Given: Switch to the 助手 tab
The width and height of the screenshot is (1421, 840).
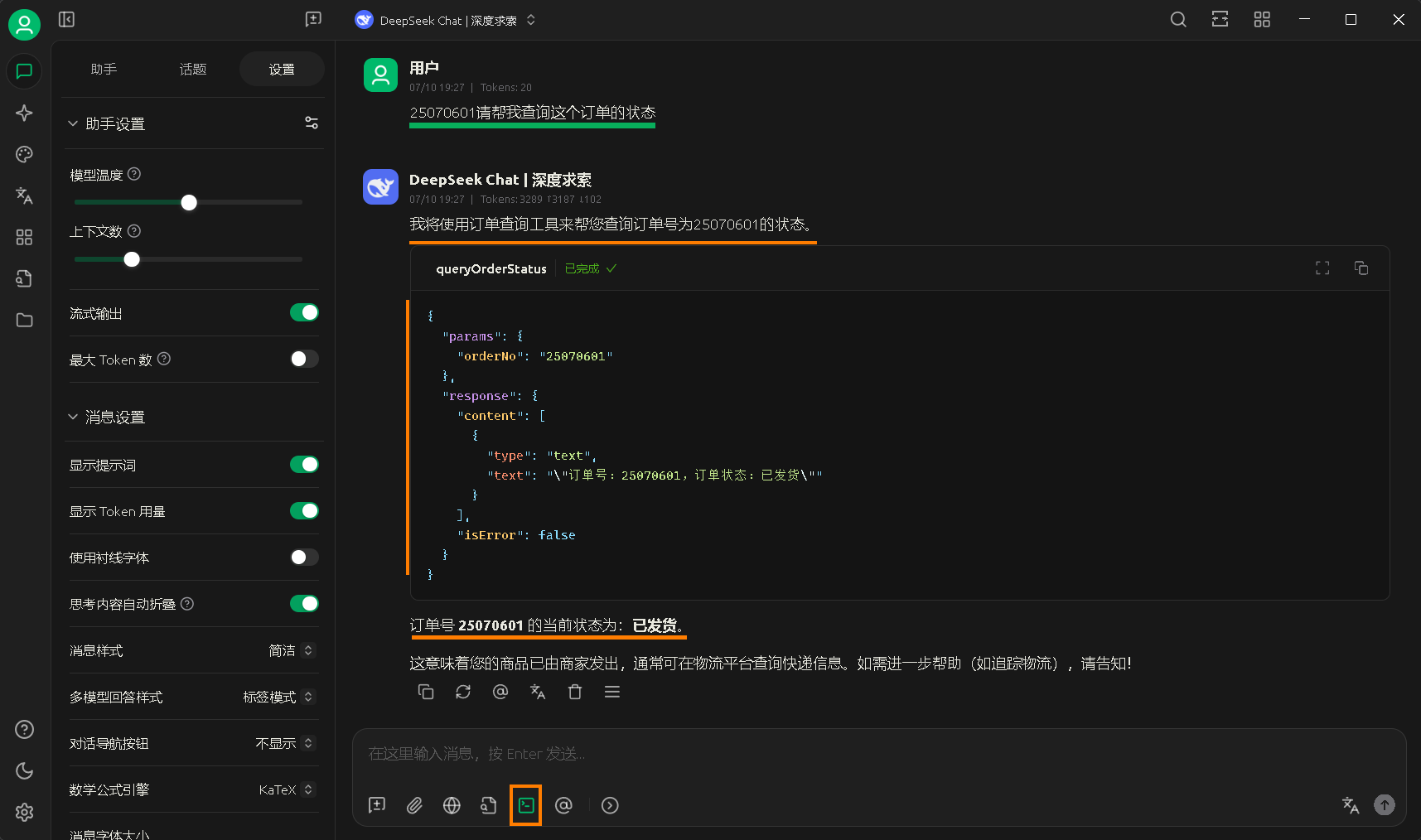Looking at the screenshot, I should 104,70.
